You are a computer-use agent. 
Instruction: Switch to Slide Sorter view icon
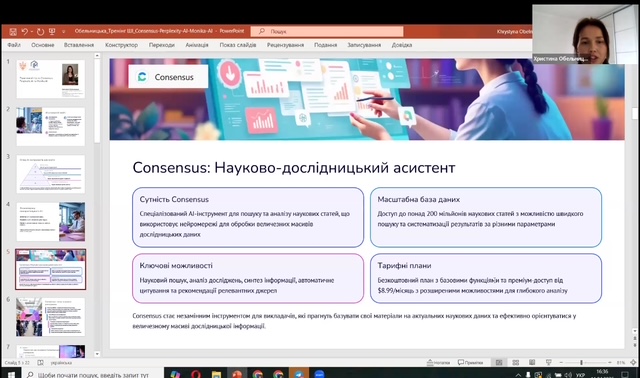(x=516, y=362)
